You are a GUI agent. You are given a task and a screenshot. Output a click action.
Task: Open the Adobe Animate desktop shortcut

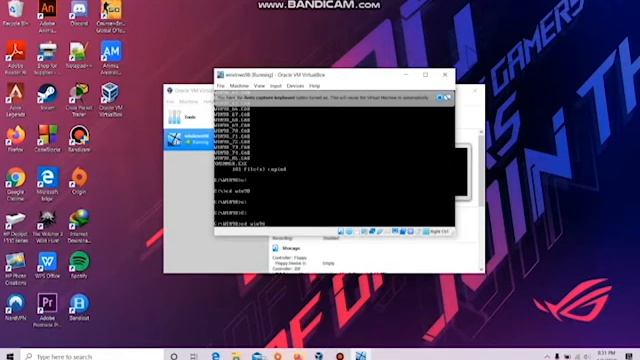(x=47, y=17)
